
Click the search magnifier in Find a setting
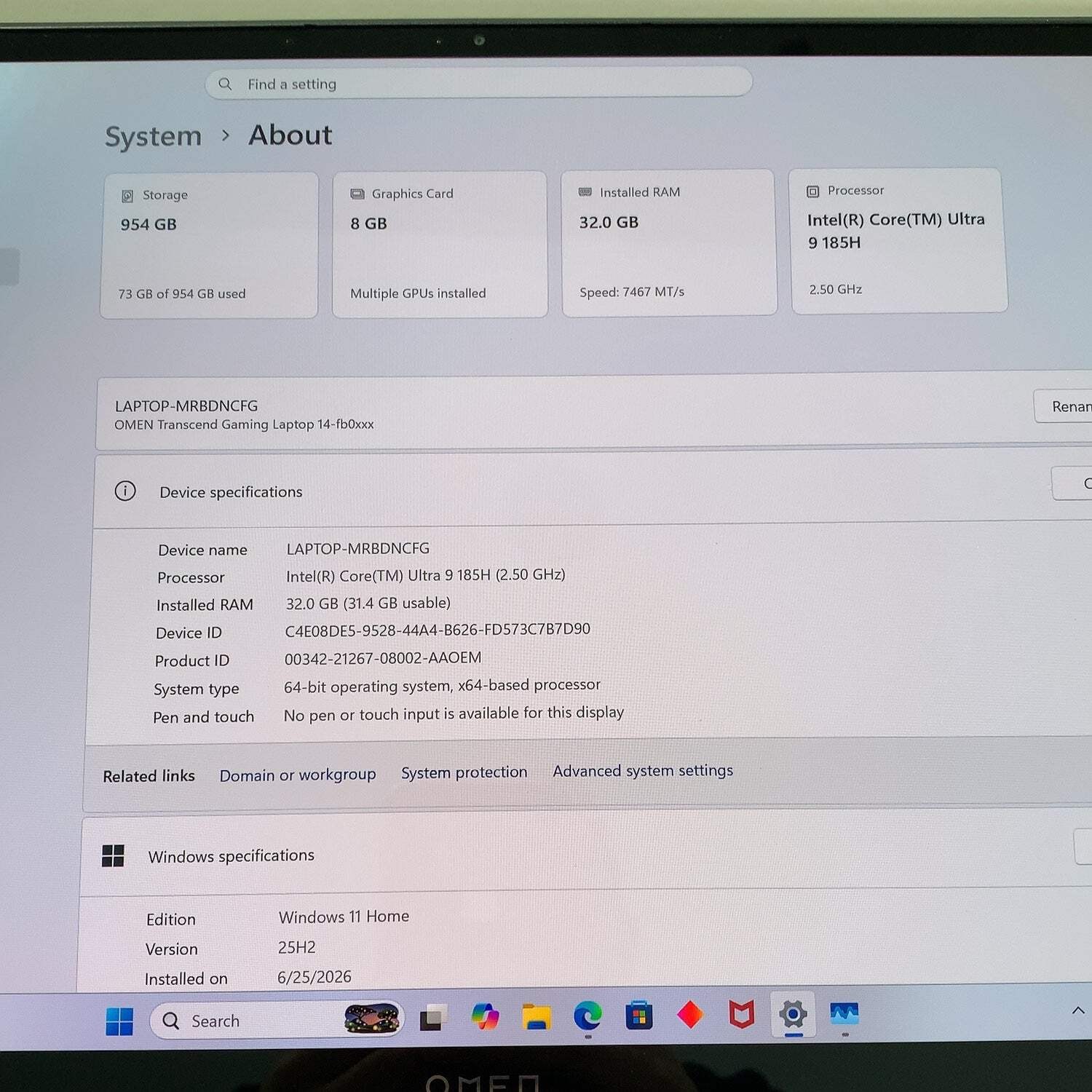(x=225, y=84)
